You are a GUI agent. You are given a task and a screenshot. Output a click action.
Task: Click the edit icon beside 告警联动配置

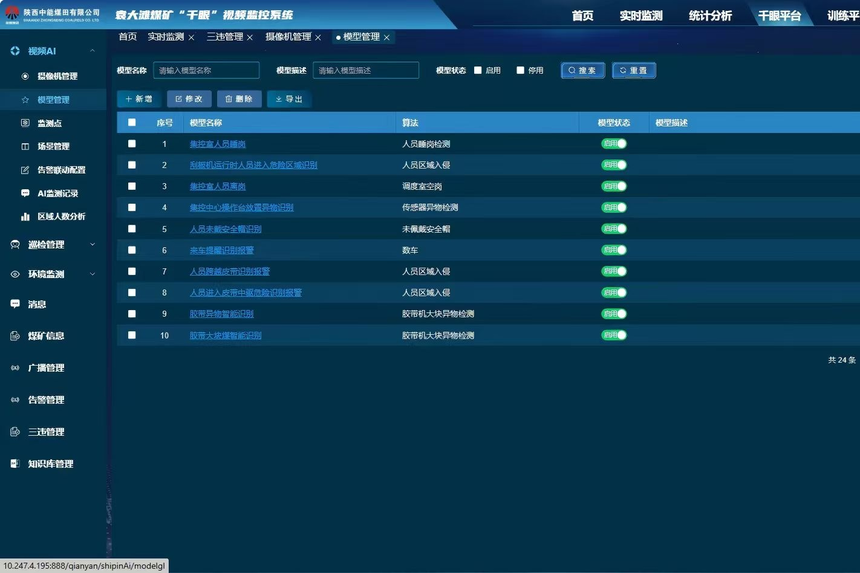(25, 170)
